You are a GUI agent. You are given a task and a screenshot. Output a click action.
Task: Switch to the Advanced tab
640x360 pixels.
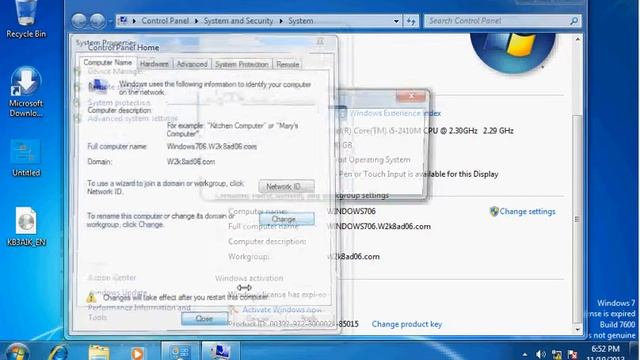coord(192,64)
